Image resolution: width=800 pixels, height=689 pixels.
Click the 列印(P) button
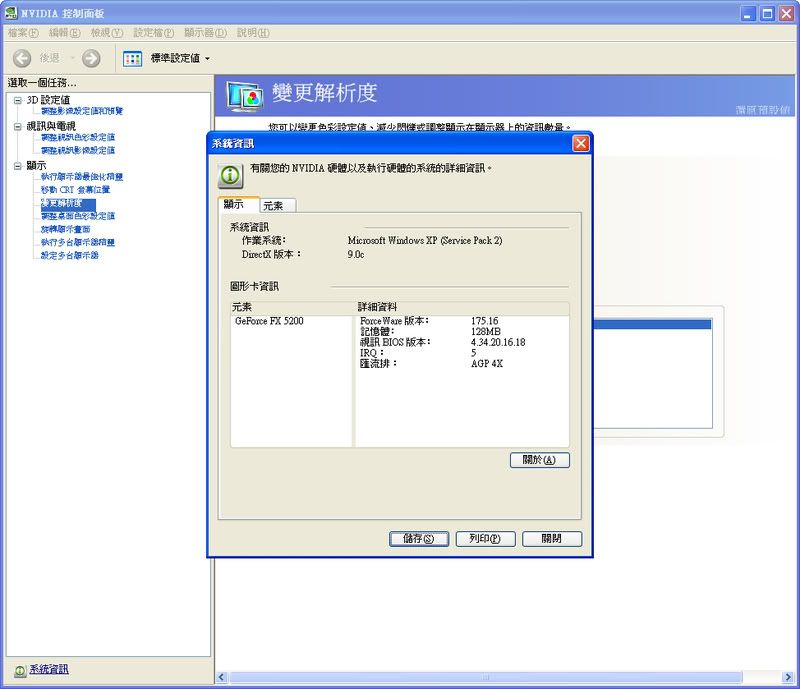(x=485, y=539)
